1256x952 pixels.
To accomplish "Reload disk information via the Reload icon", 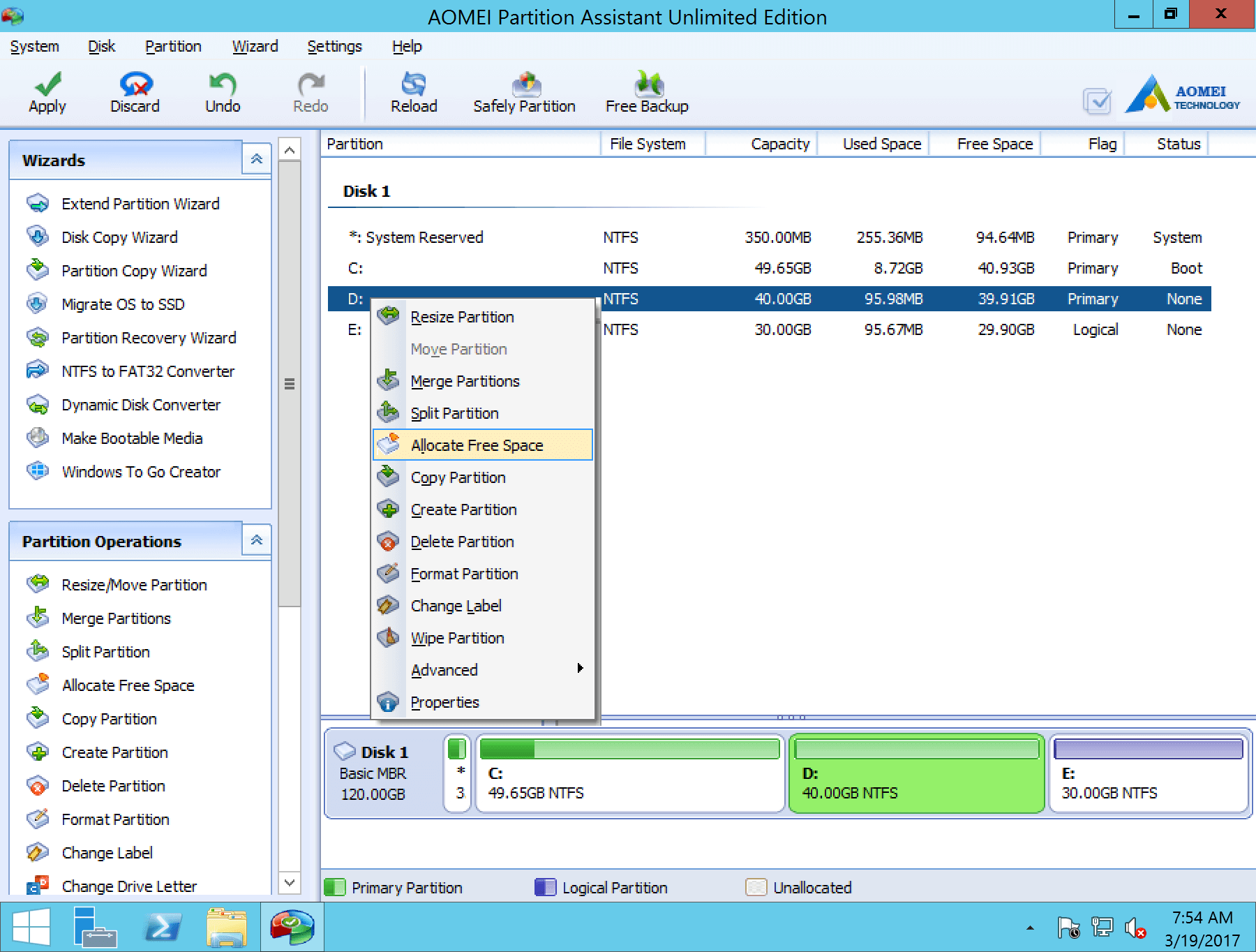I will coord(414,93).
